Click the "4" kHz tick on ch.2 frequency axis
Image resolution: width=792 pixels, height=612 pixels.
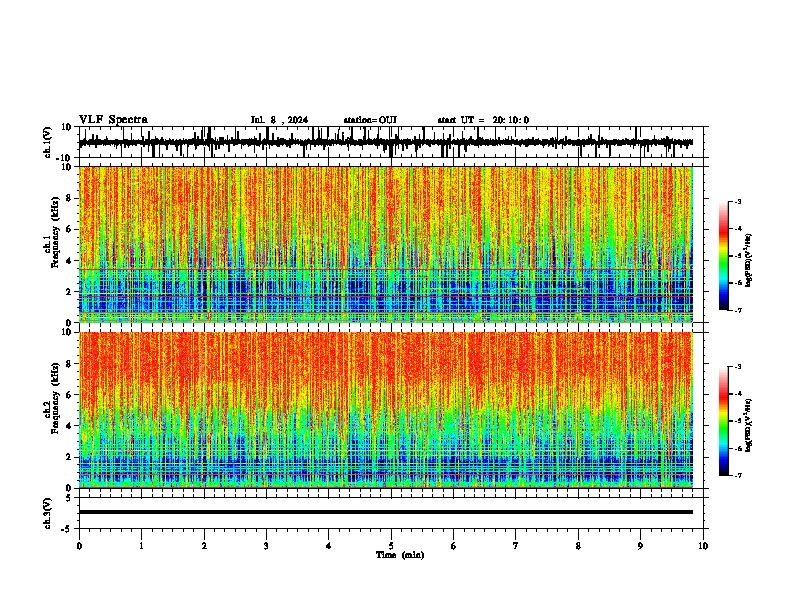click(x=70, y=426)
